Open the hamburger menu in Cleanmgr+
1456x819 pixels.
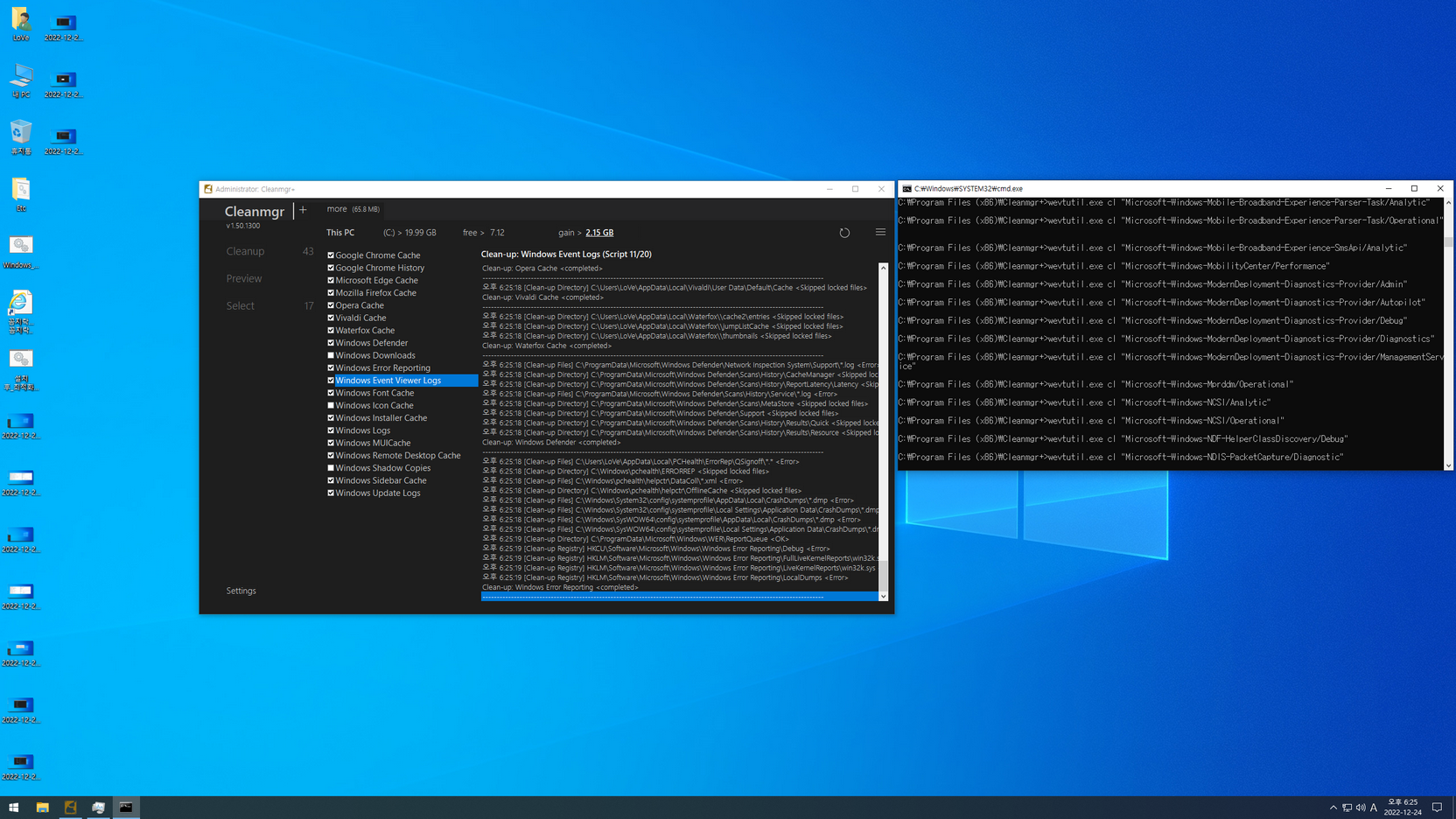coord(880,233)
